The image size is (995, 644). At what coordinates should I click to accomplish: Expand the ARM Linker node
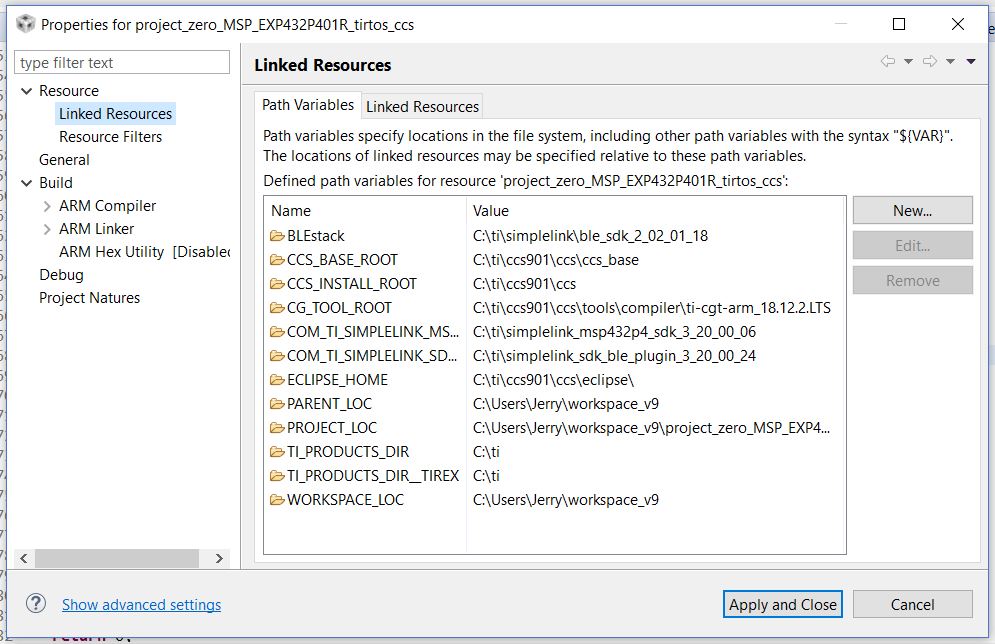(x=47, y=229)
